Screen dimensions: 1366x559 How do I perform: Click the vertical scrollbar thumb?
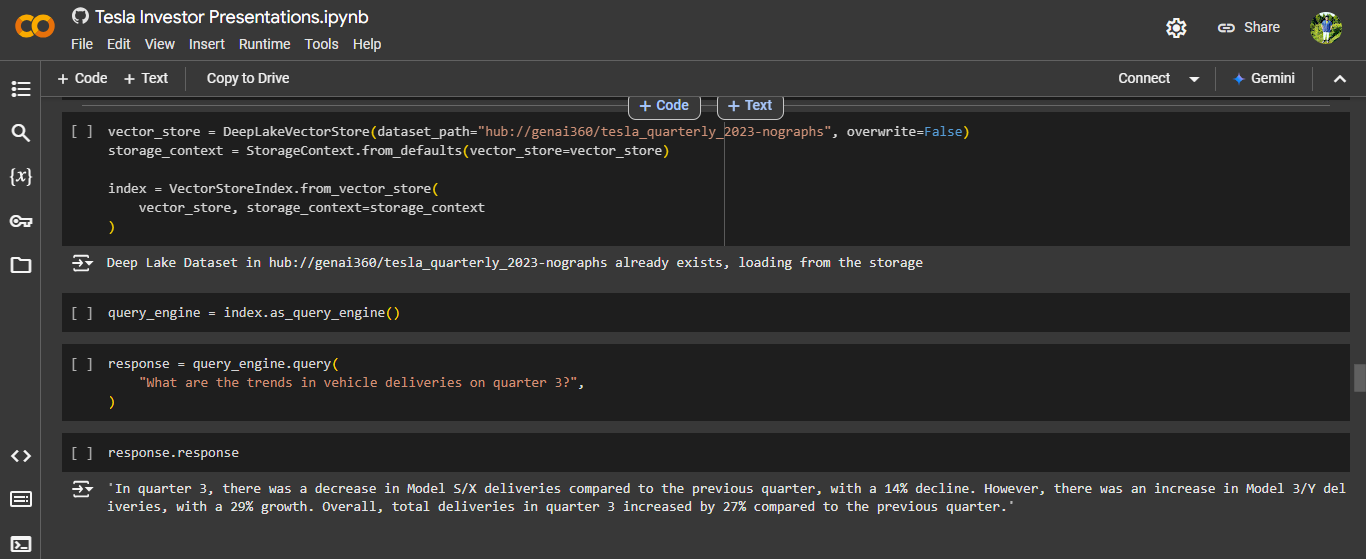click(1359, 378)
